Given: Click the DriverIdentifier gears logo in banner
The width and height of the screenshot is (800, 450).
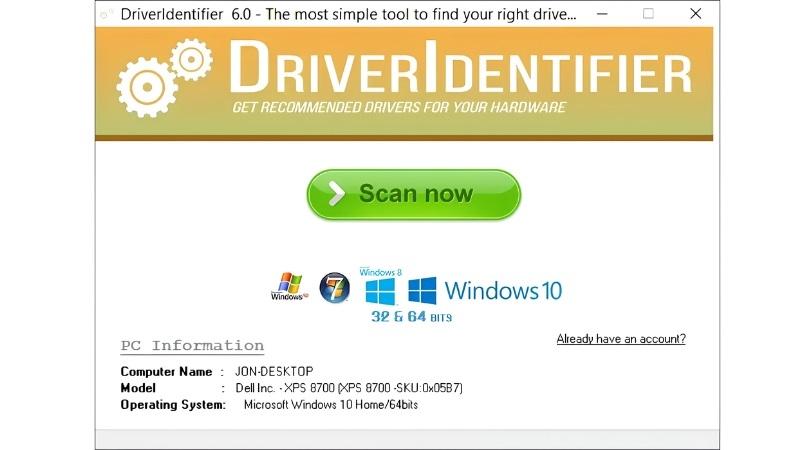Looking at the screenshot, I should click(x=164, y=78).
